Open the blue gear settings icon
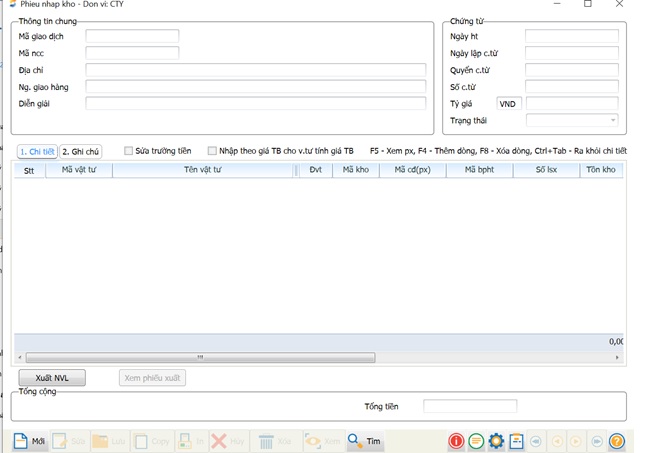 [496, 441]
